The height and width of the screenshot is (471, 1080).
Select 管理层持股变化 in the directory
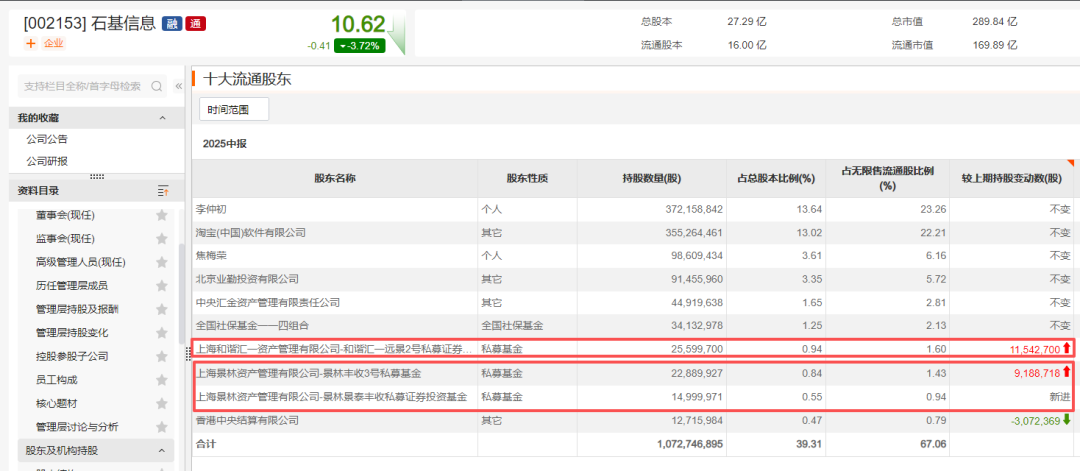tap(72, 333)
